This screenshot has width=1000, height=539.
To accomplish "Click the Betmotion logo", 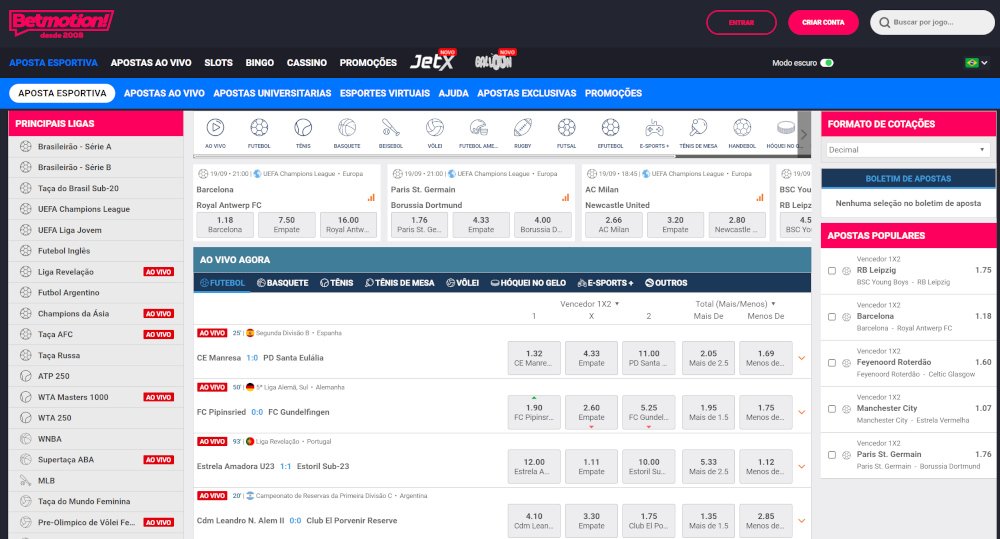I will (x=61, y=22).
